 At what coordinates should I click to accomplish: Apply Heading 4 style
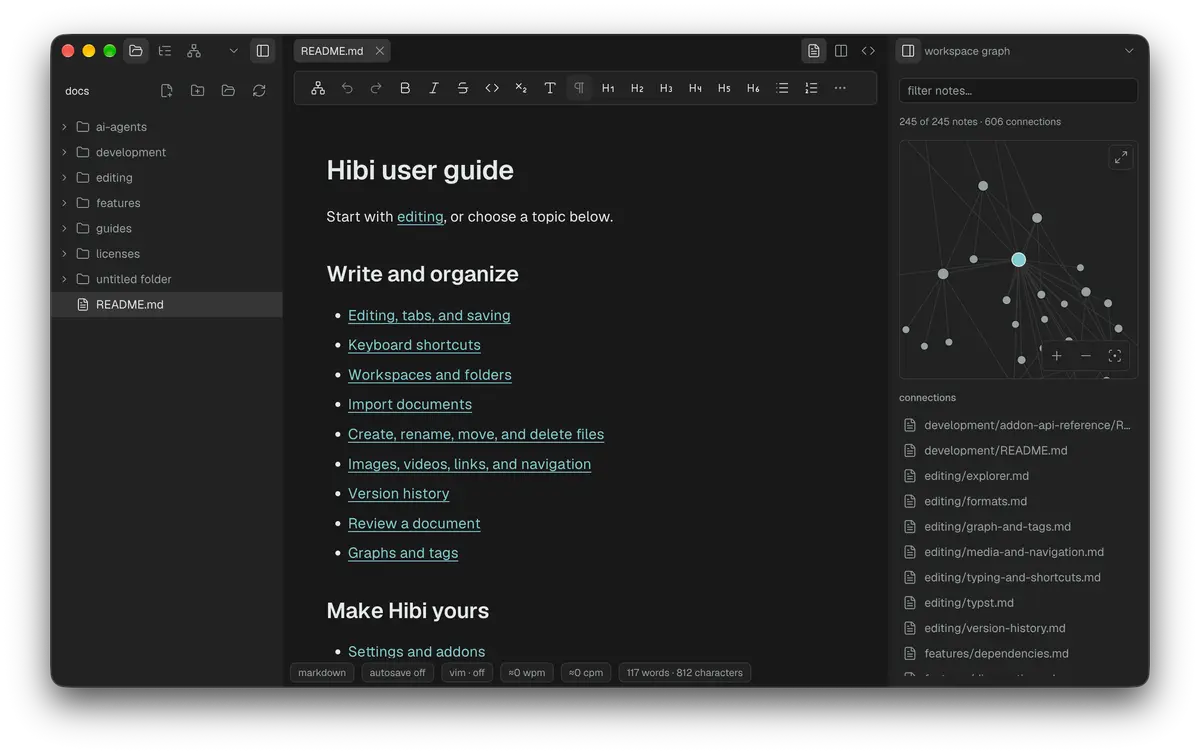point(695,88)
